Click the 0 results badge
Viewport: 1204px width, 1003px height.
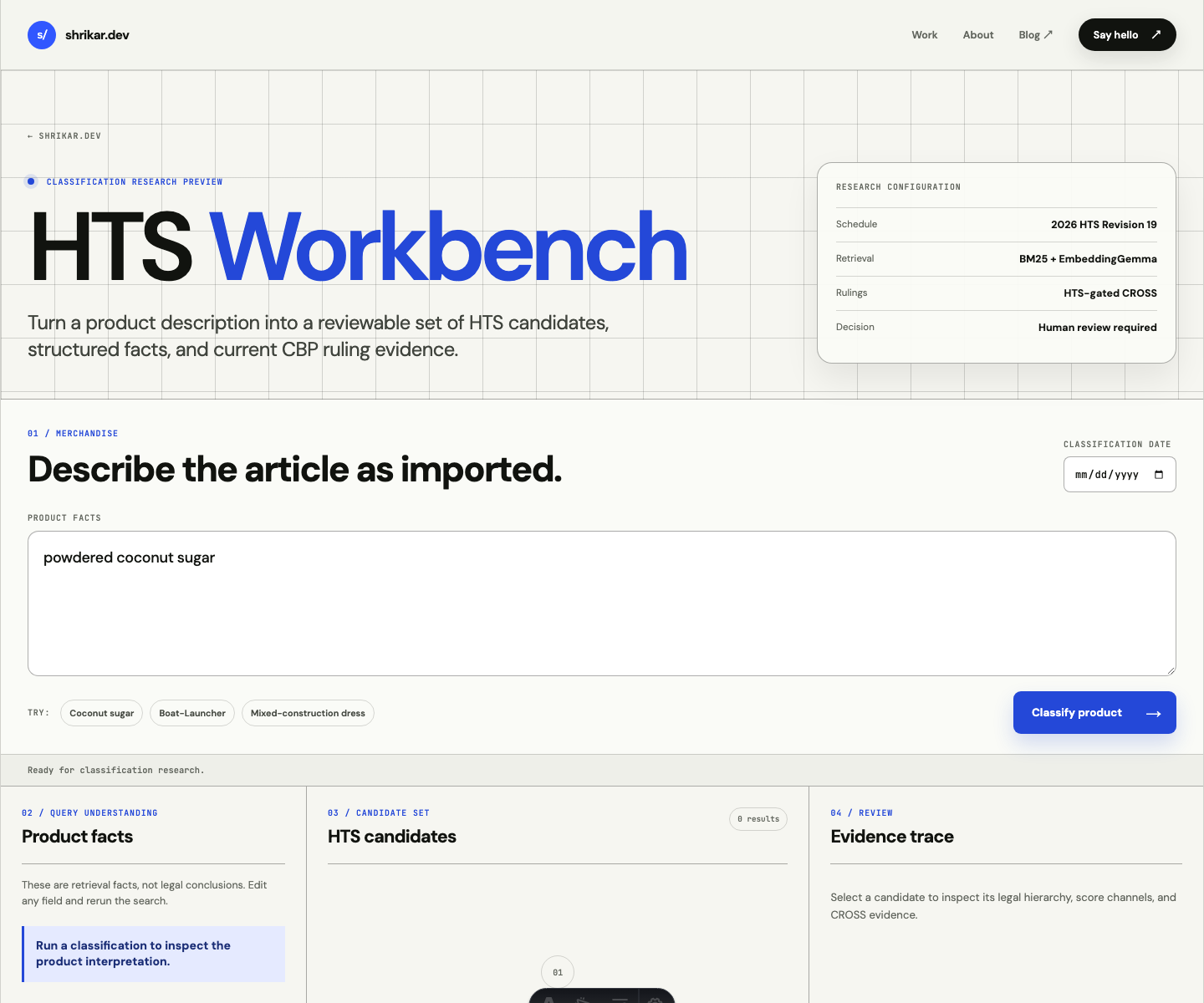[x=758, y=819]
